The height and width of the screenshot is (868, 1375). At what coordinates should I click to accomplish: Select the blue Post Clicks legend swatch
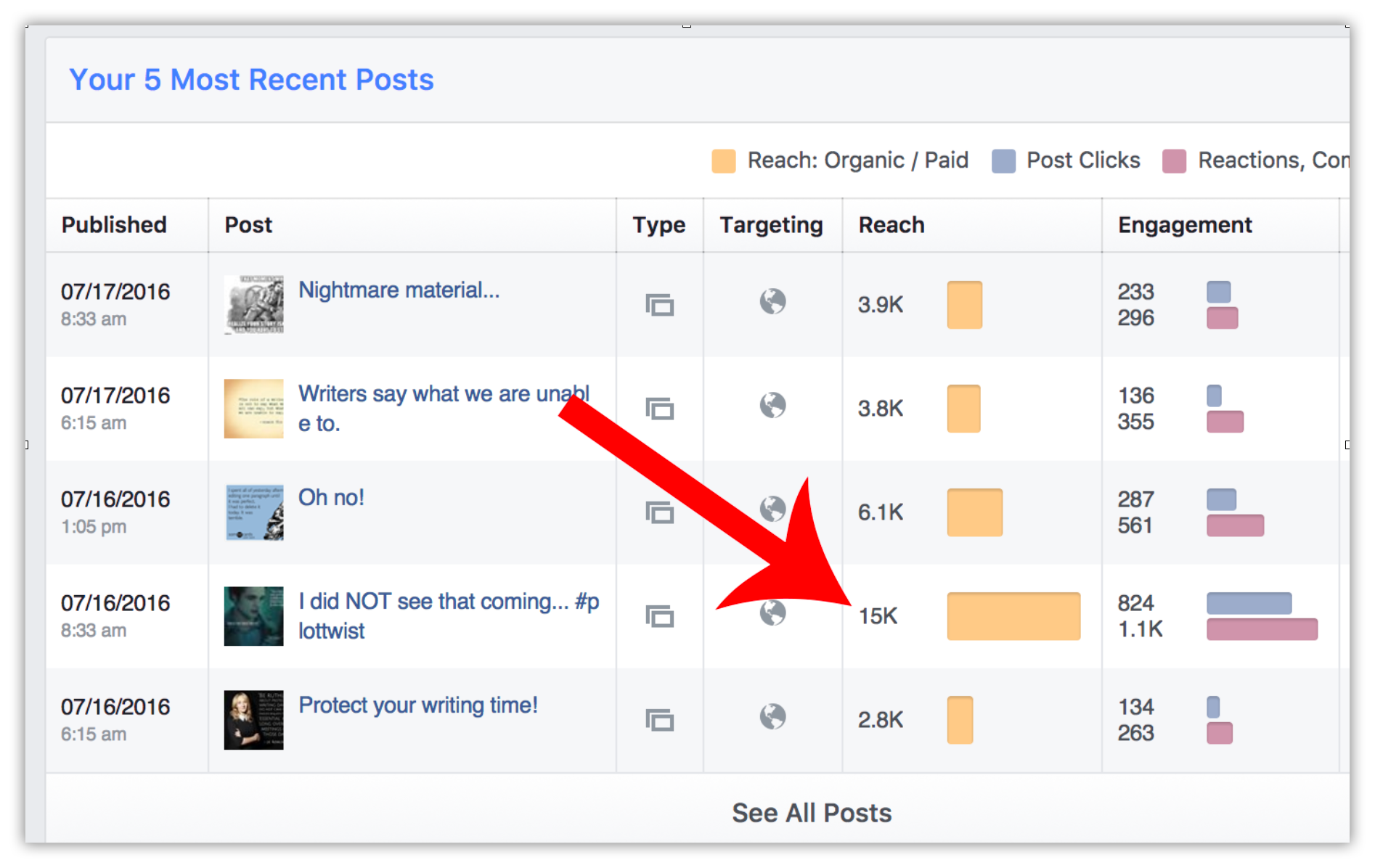pos(1003,161)
